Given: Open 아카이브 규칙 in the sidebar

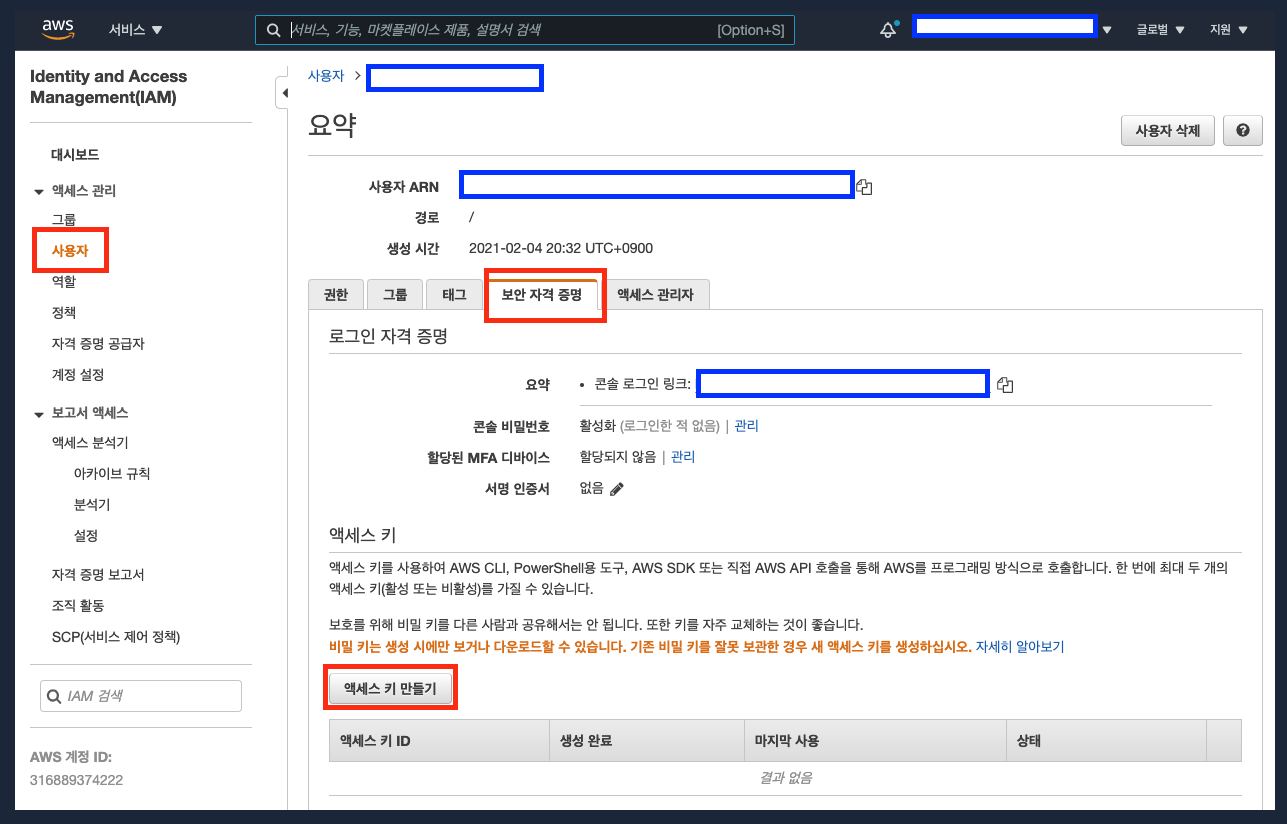Looking at the screenshot, I should (x=112, y=473).
